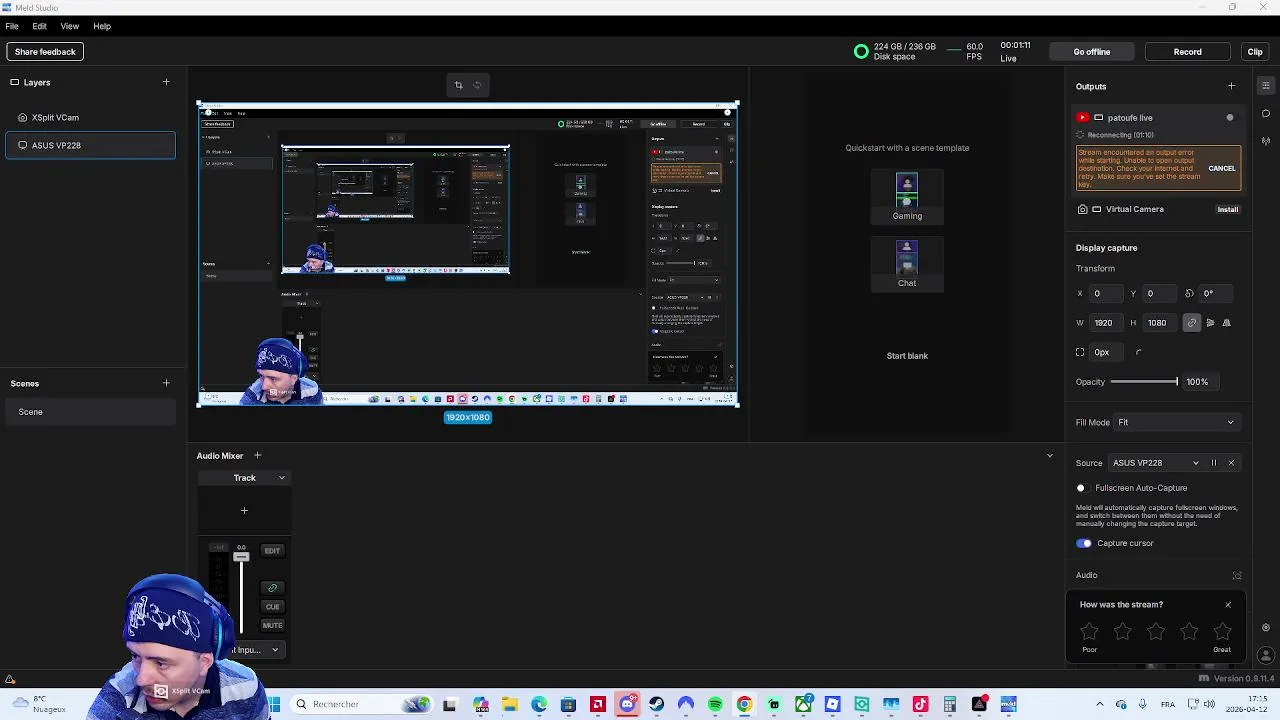
Task: Open Google Chrome from the taskbar
Action: 744,704
